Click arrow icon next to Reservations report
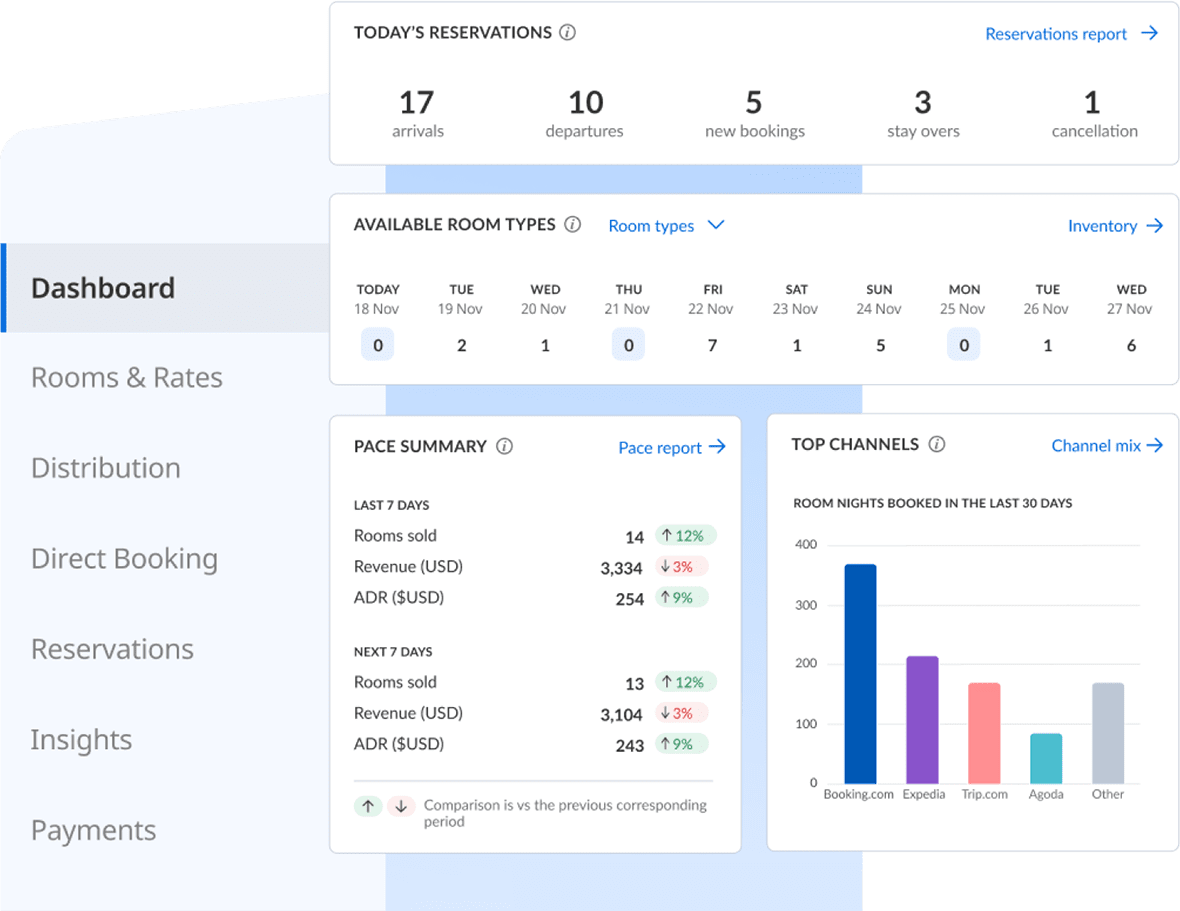This screenshot has height=911, width=1180. (x=1150, y=34)
